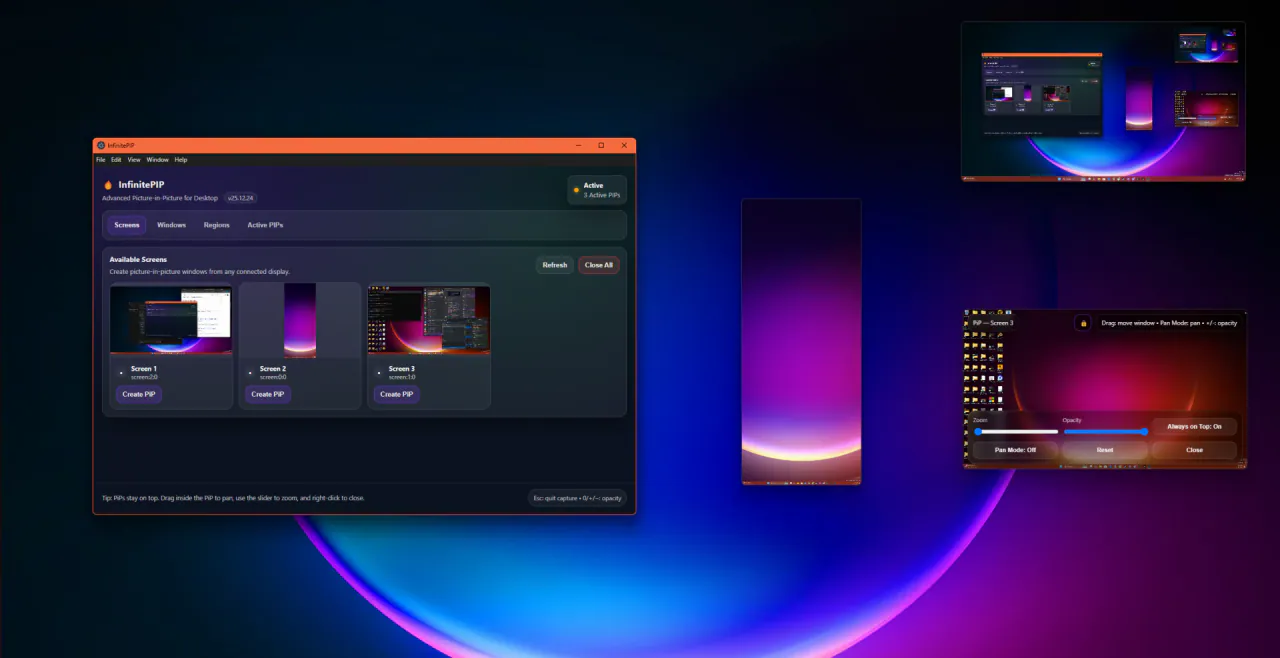The image size is (1280, 658).
Task: Click the InfinitePIP title bar app icon
Action: [x=101, y=145]
